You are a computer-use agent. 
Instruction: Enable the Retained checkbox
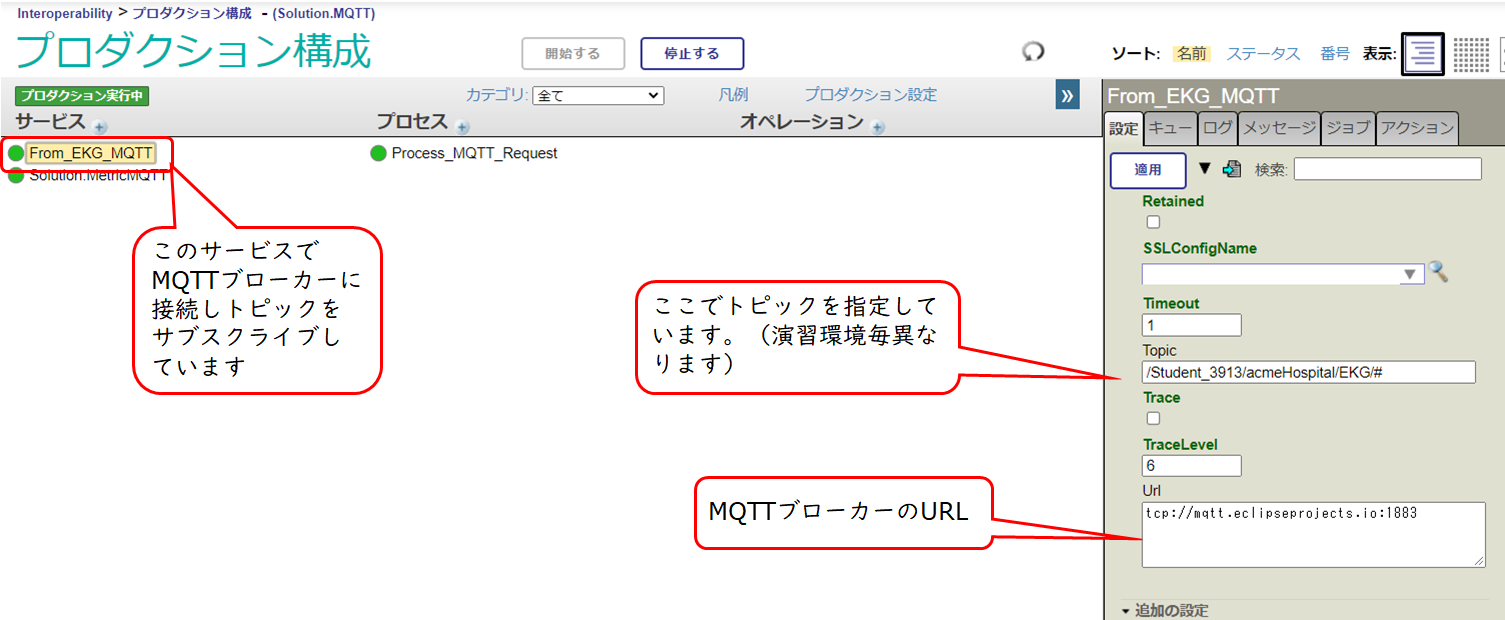[x=1153, y=222]
